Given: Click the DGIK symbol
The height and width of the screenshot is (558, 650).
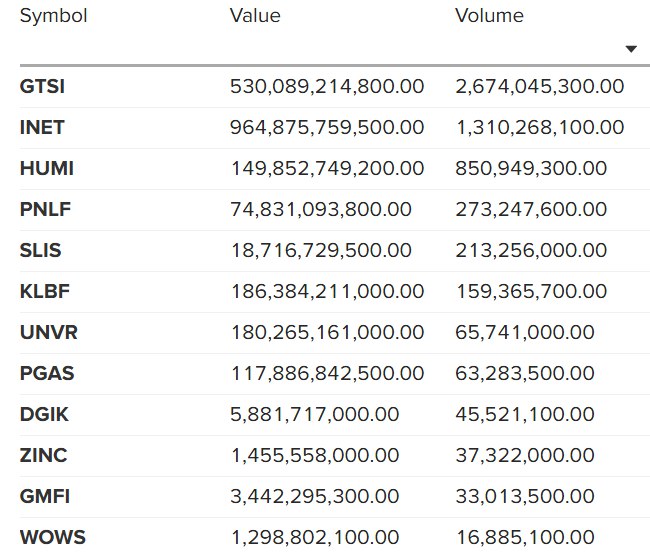Looking at the screenshot, I should click(x=44, y=414).
